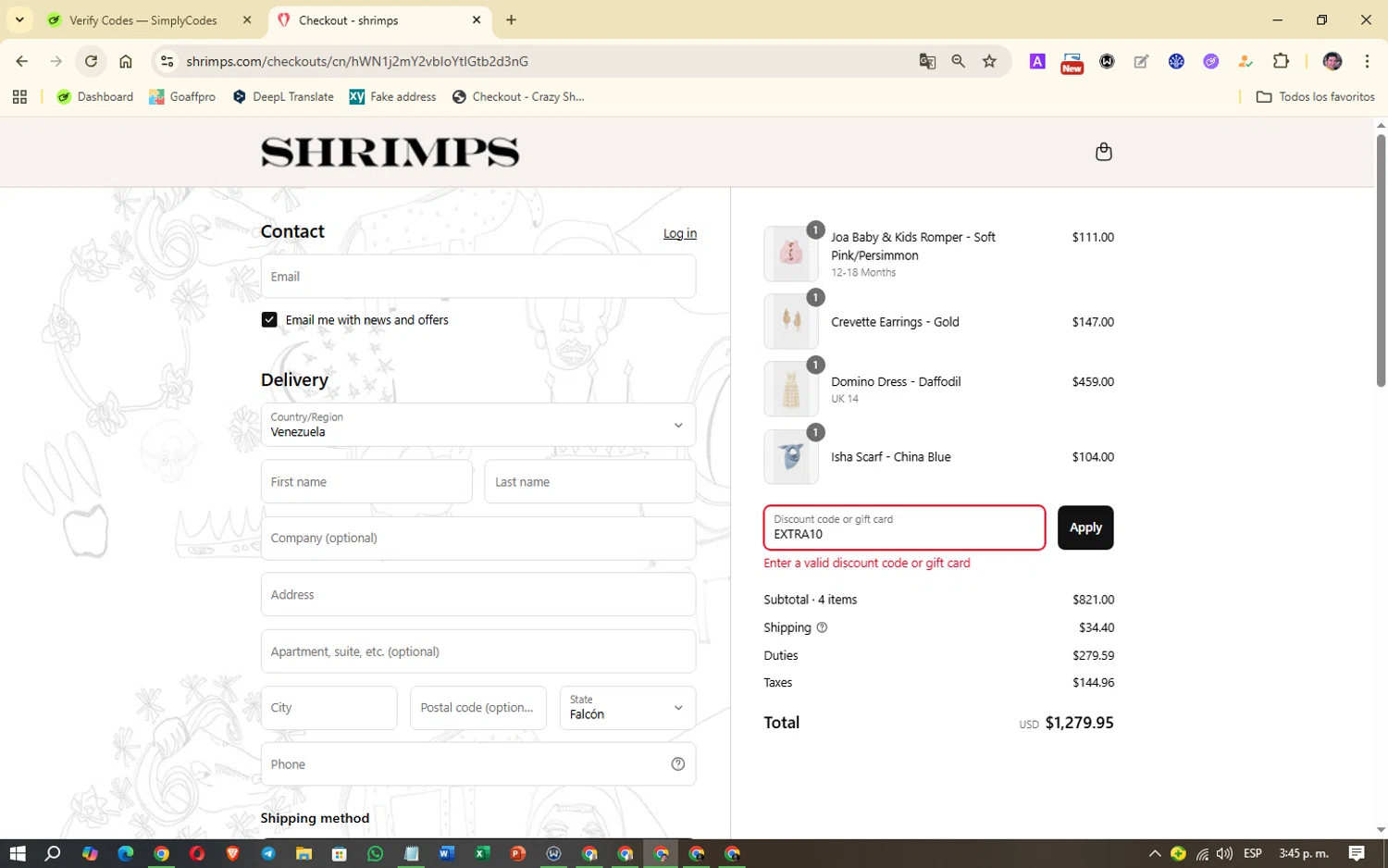Open the Opera browser taskbar icon
The height and width of the screenshot is (868, 1388).
click(197, 853)
